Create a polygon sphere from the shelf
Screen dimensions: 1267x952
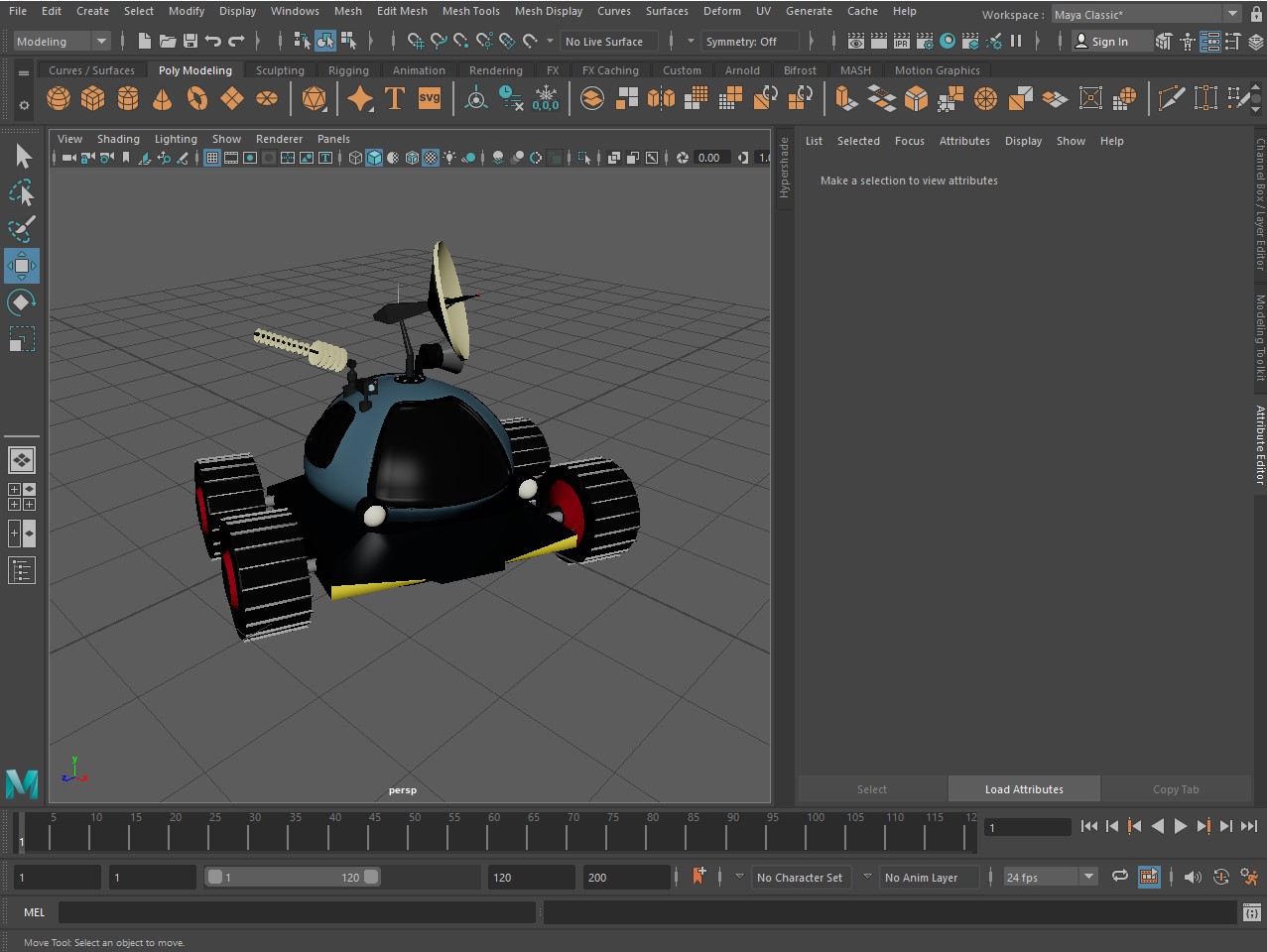tap(59, 99)
